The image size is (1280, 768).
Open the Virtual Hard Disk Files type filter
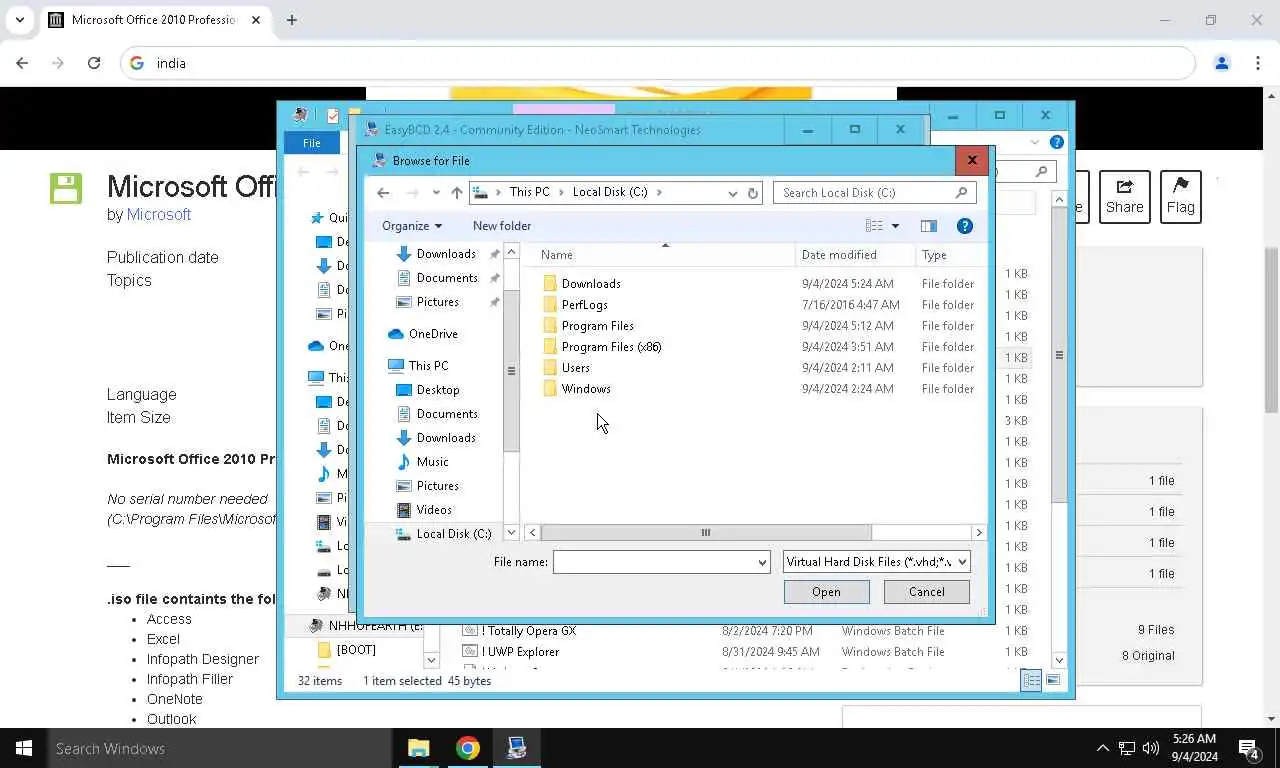click(x=876, y=562)
